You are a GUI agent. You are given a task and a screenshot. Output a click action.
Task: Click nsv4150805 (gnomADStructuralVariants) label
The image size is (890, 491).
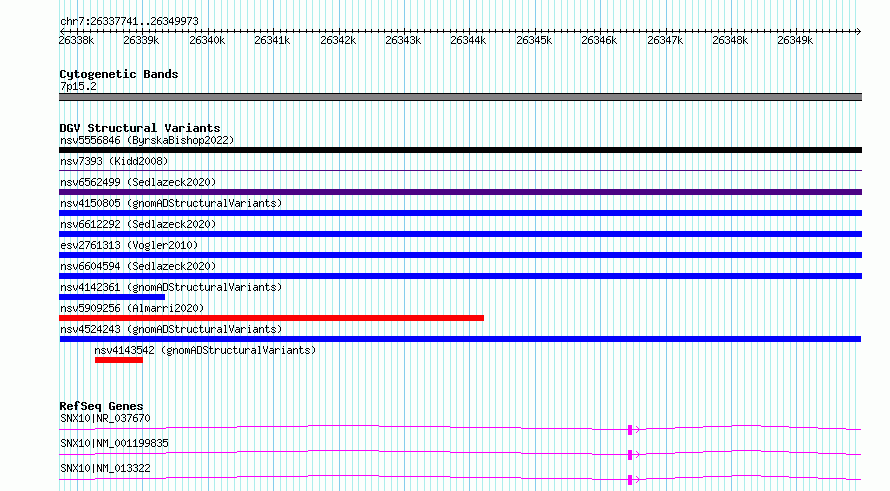point(171,203)
